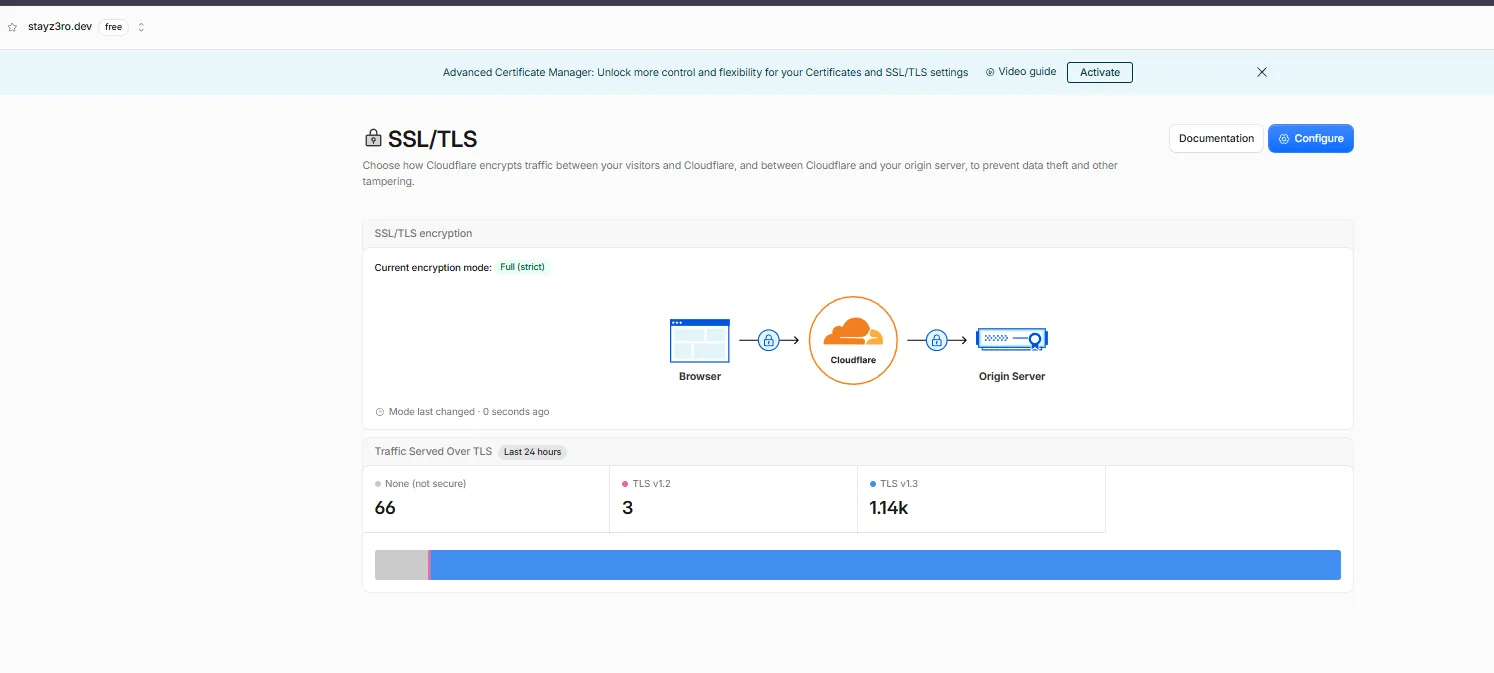Open the domain switcher chevron
This screenshot has width=1494, height=673.
pos(141,27)
